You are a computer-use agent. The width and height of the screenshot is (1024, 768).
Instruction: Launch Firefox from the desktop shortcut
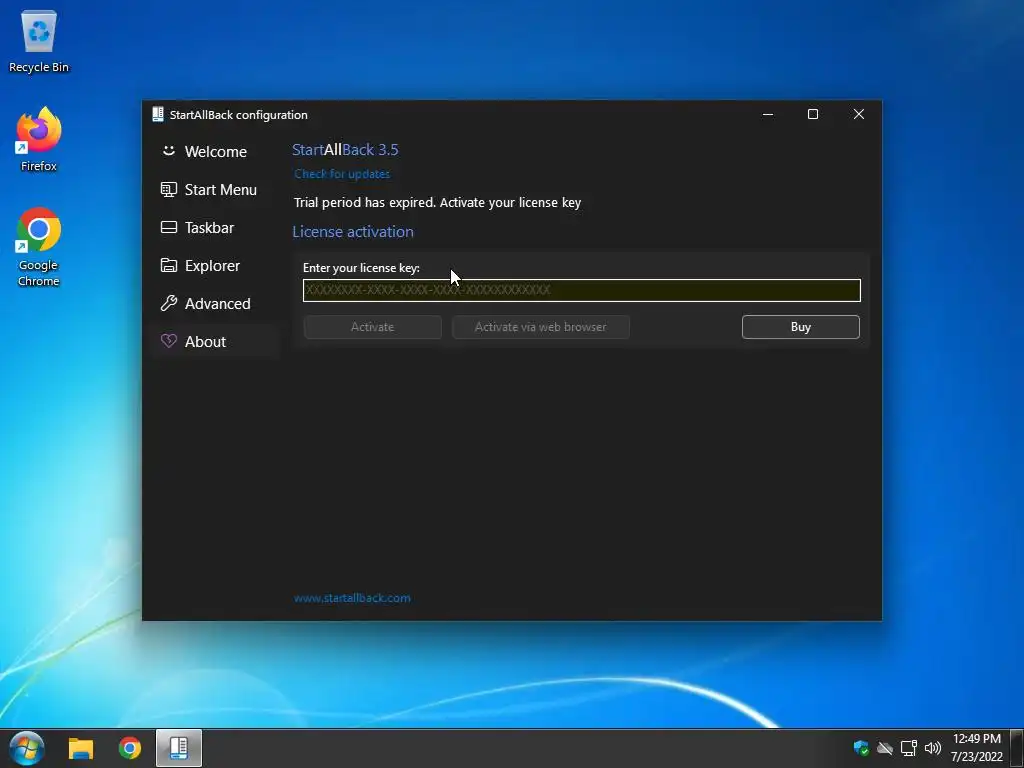[x=39, y=140]
